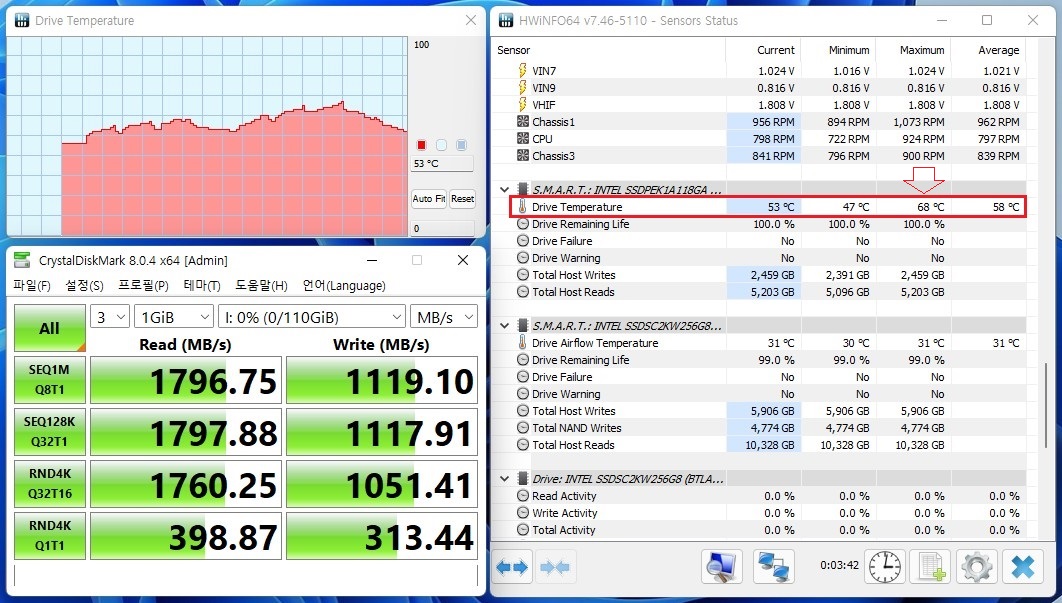Open the sensor monitor magnifier icon
The height and width of the screenshot is (603, 1062).
(x=722, y=566)
